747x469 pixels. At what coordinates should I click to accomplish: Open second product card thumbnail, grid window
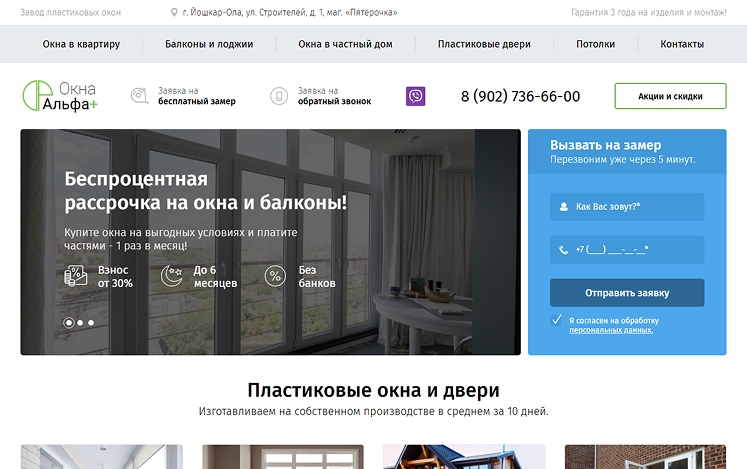(283, 457)
